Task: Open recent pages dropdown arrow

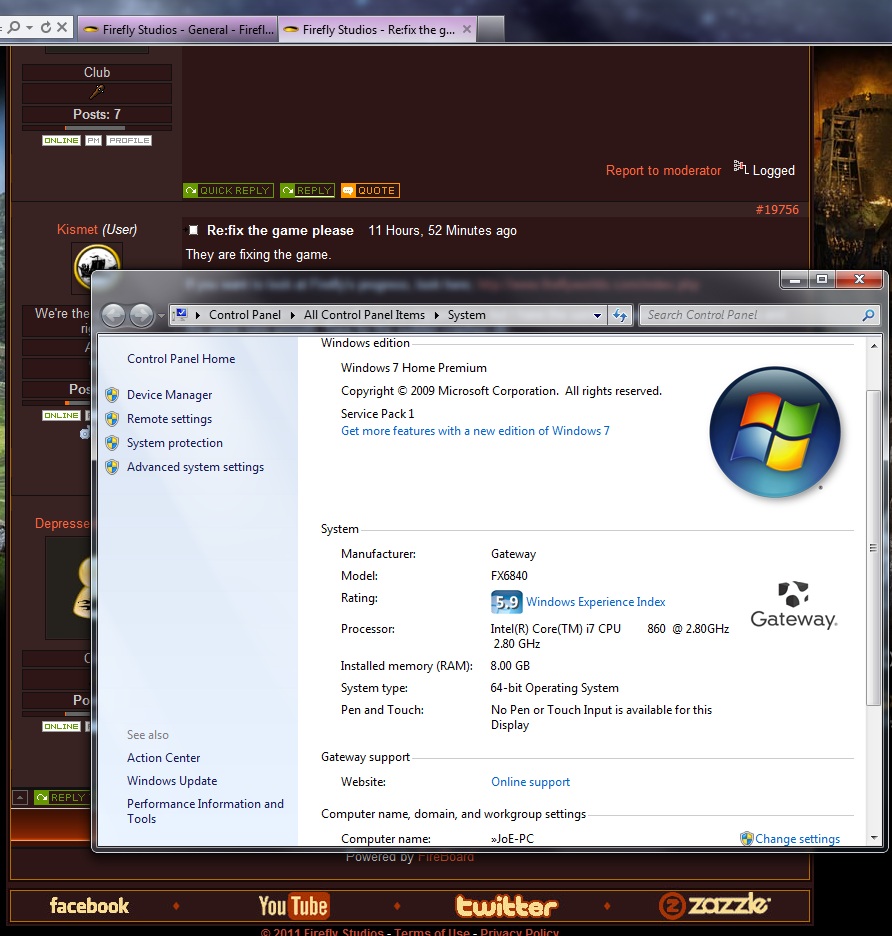Action: pyautogui.click(x=161, y=315)
